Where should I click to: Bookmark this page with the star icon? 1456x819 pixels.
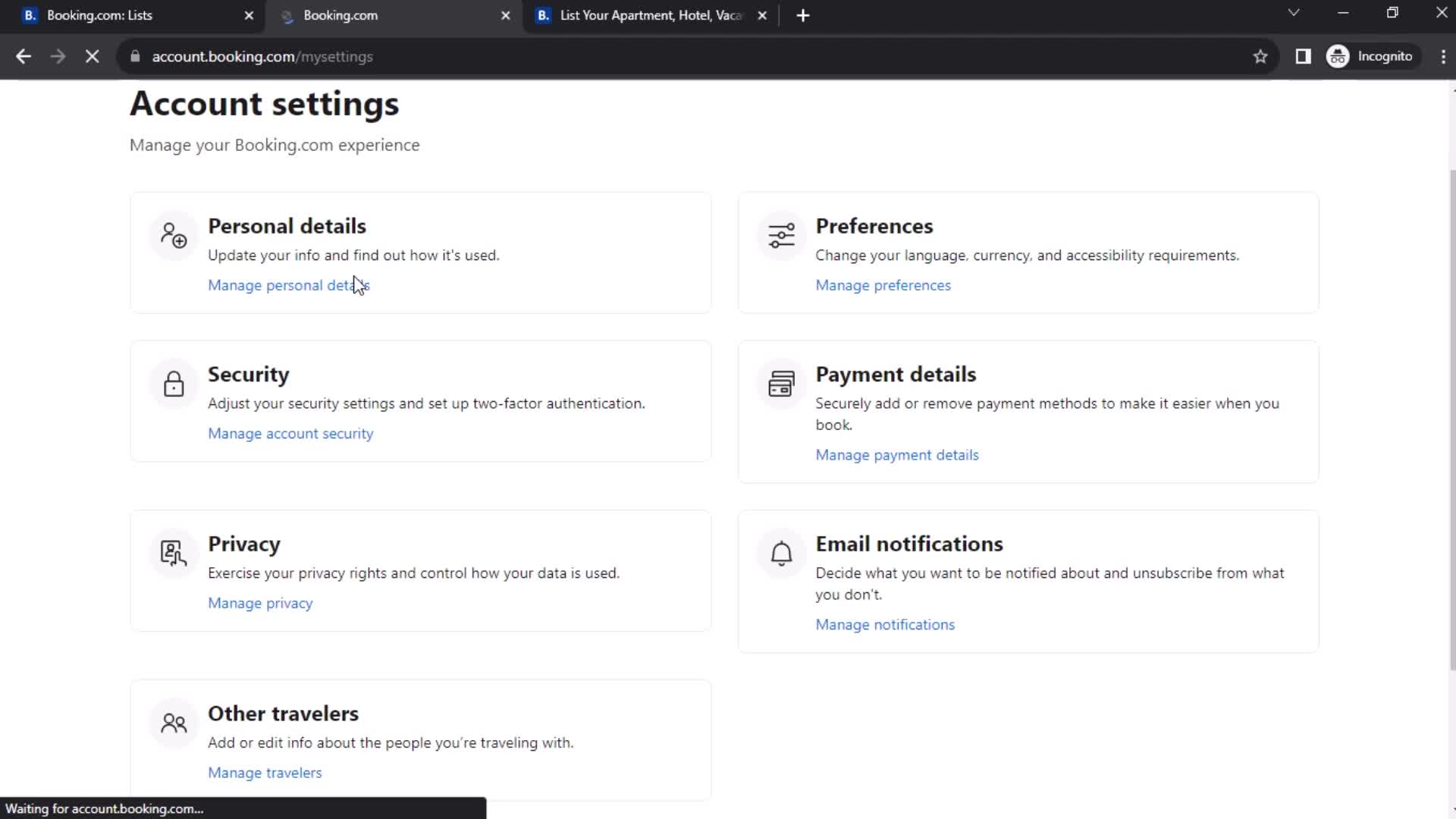click(x=1260, y=56)
